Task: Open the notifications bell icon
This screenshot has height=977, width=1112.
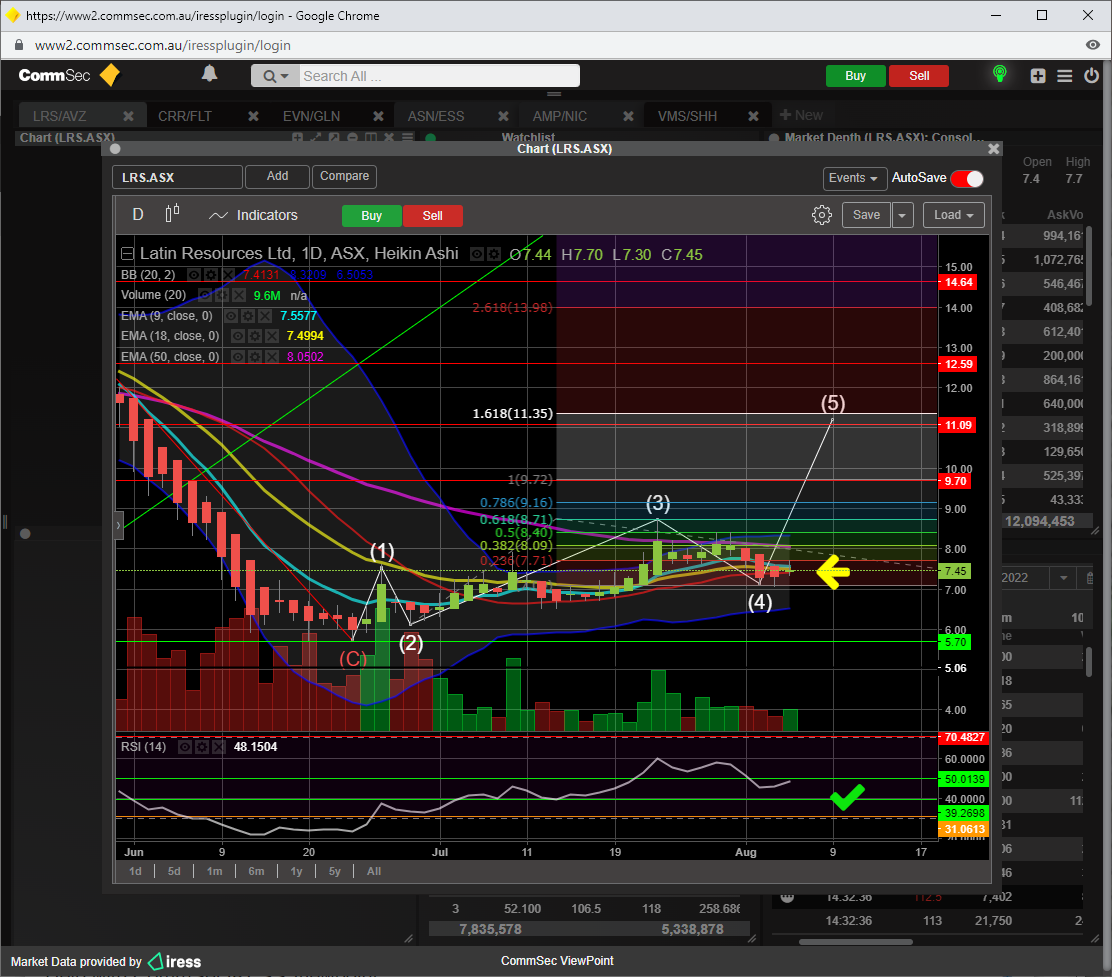Action: [x=209, y=74]
